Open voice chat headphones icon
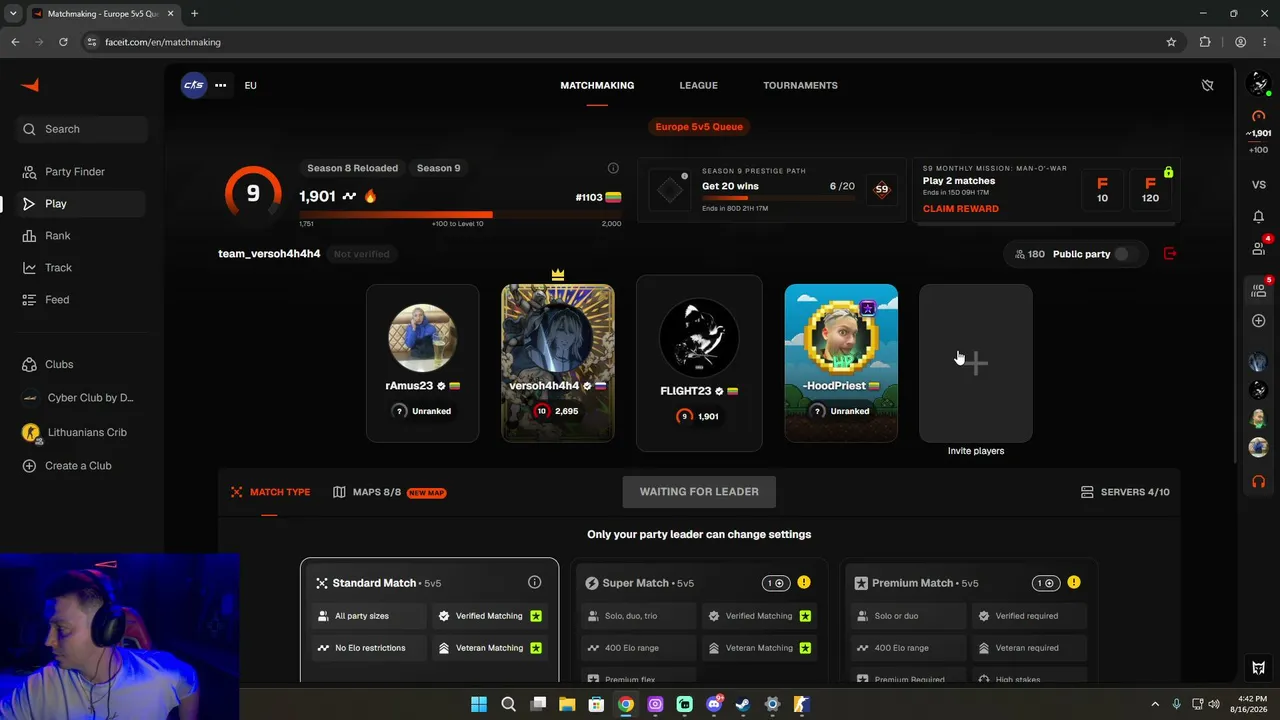Image resolution: width=1280 pixels, height=720 pixels. [1259, 481]
